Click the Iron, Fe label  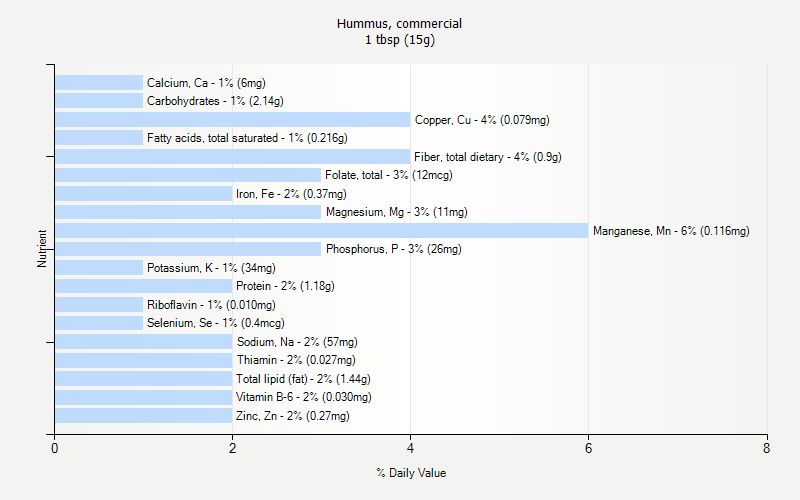[x=291, y=194]
